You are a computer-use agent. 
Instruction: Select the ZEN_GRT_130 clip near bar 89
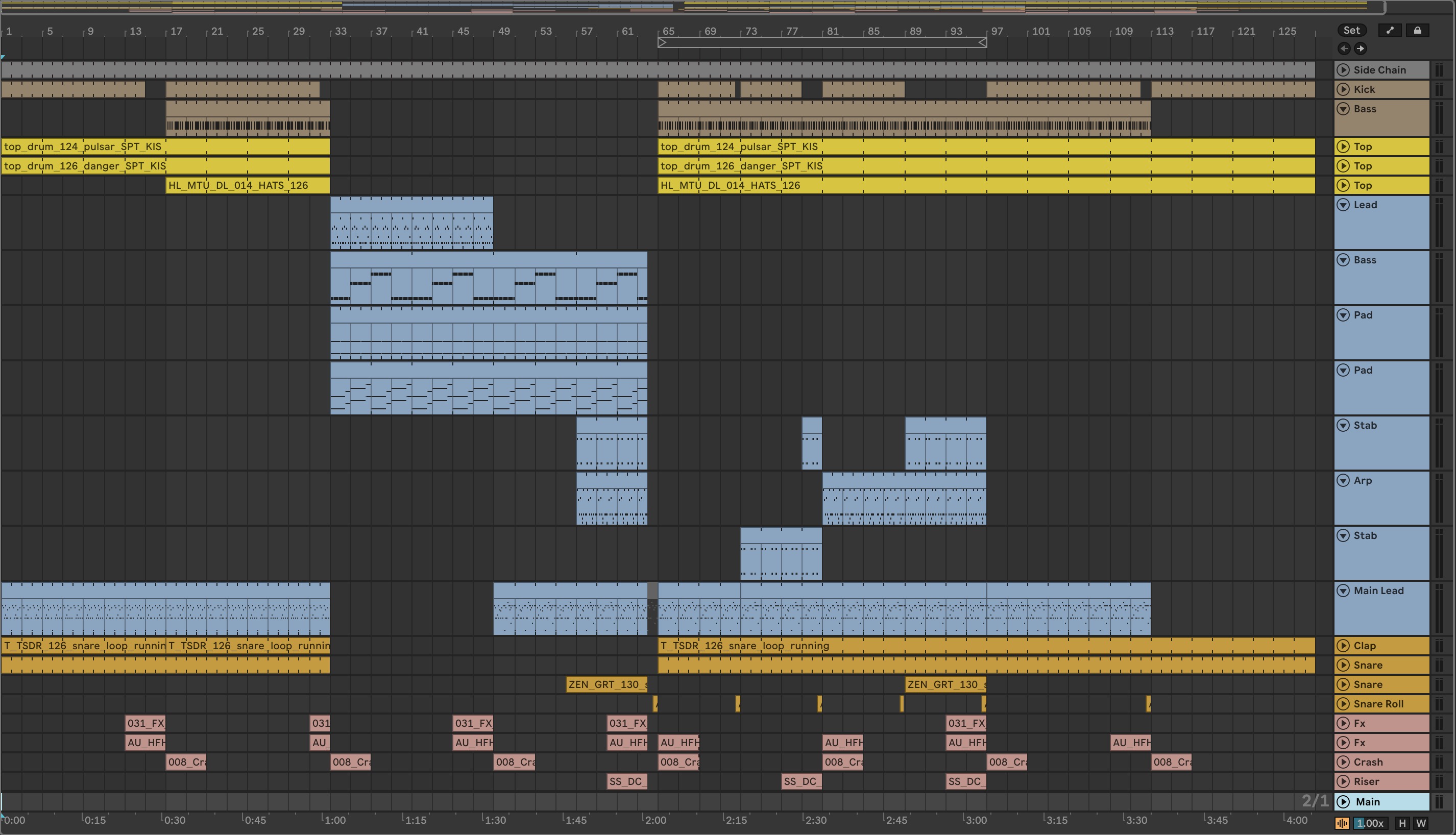945,684
